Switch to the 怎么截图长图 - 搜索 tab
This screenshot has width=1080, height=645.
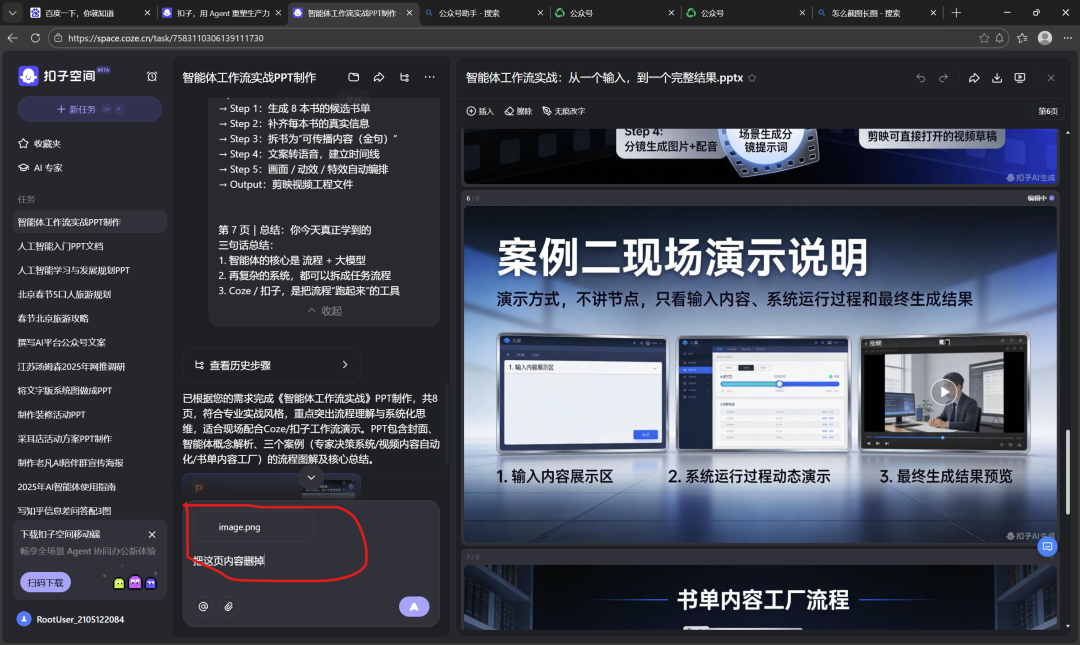[x=878, y=12]
